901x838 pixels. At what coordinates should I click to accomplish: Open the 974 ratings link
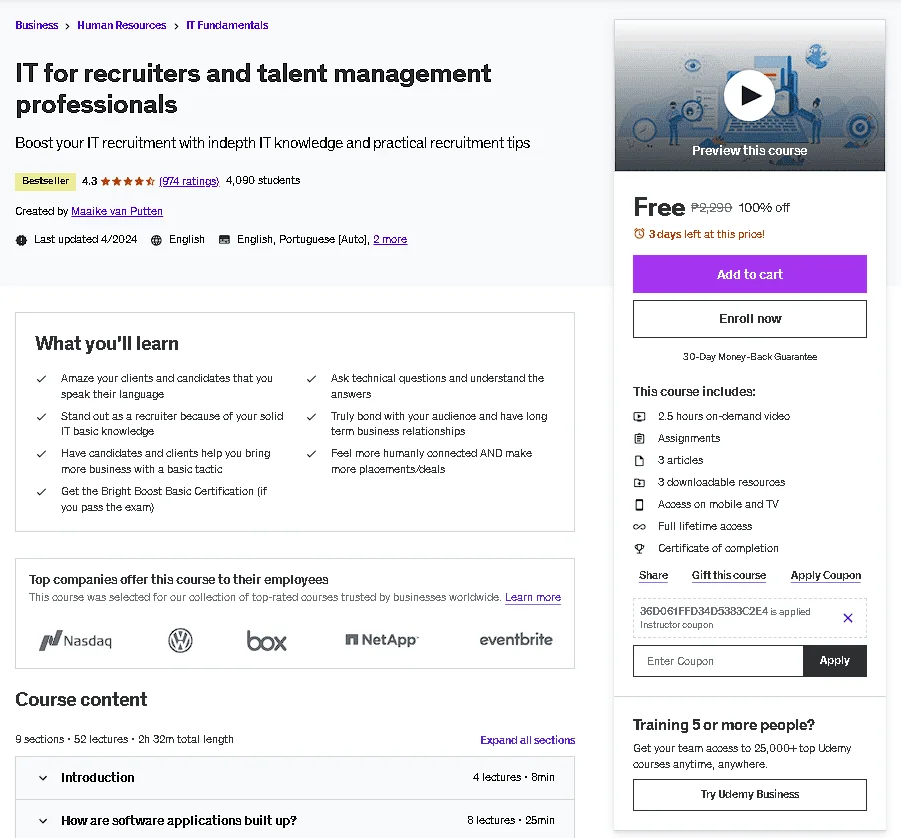click(189, 181)
